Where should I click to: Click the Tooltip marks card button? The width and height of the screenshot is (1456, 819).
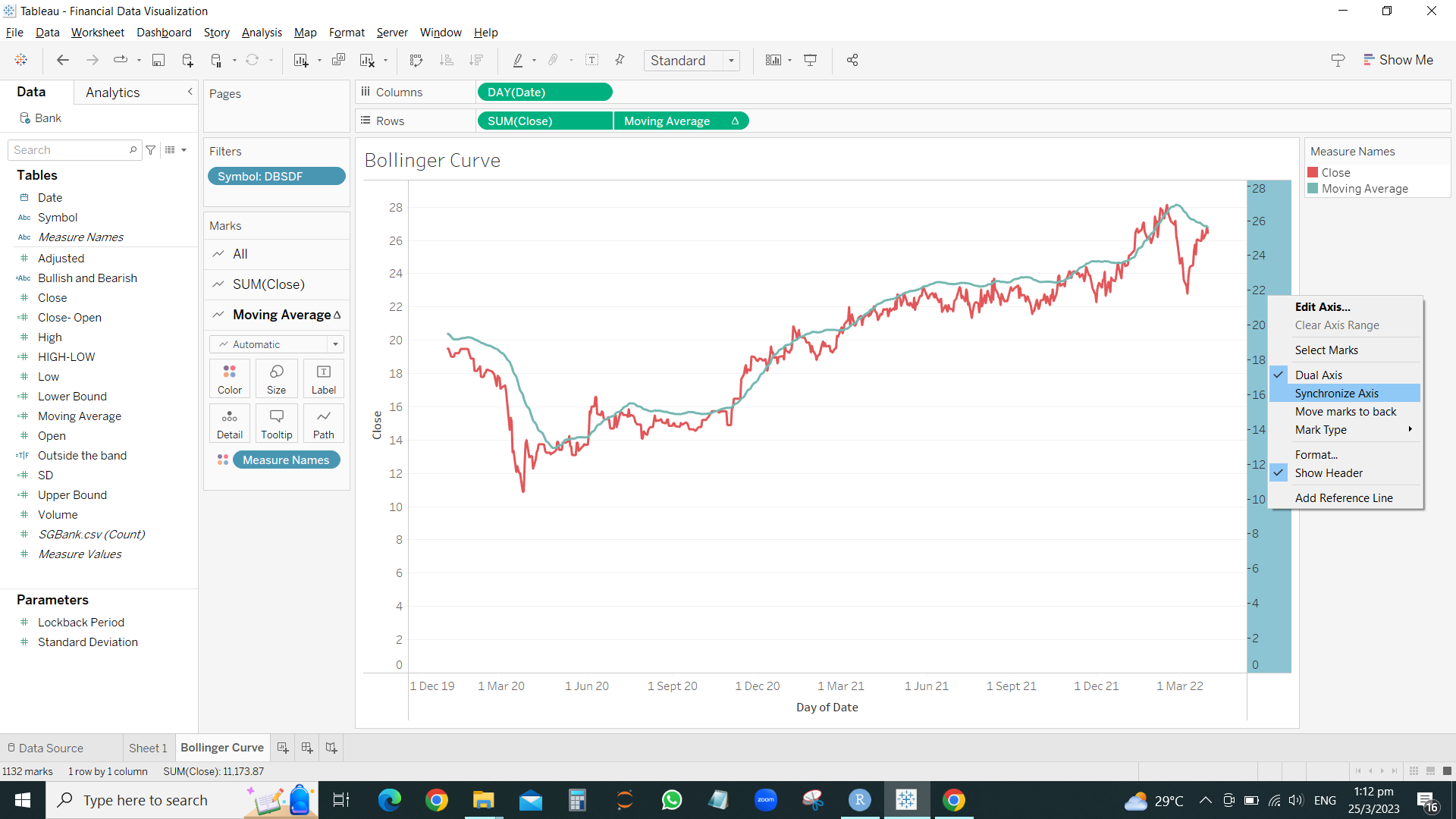click(x=276, y=423)
